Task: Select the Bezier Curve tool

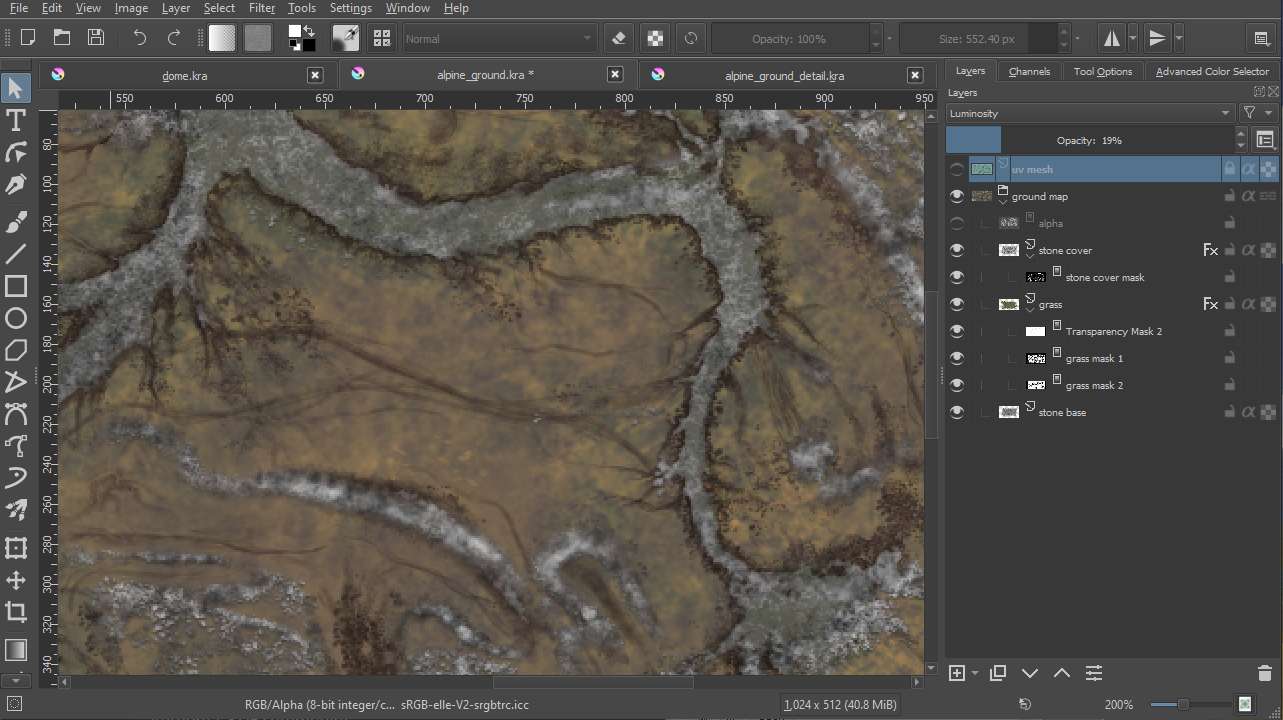Action: coord(16,414)
